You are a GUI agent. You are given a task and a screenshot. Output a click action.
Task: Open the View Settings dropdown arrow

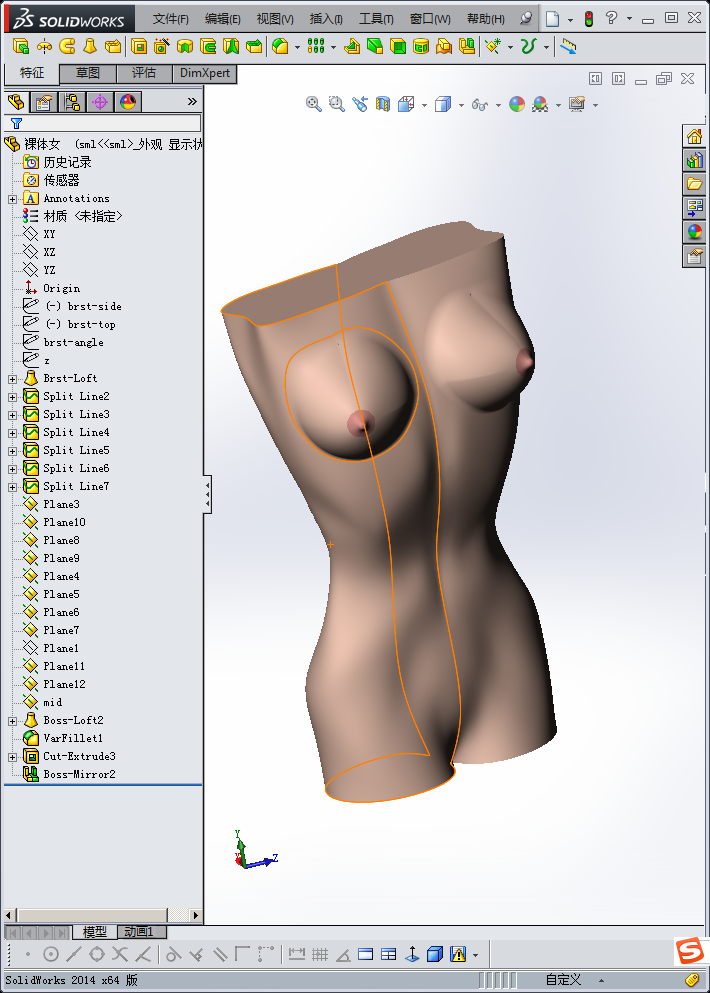coord(595,105)
